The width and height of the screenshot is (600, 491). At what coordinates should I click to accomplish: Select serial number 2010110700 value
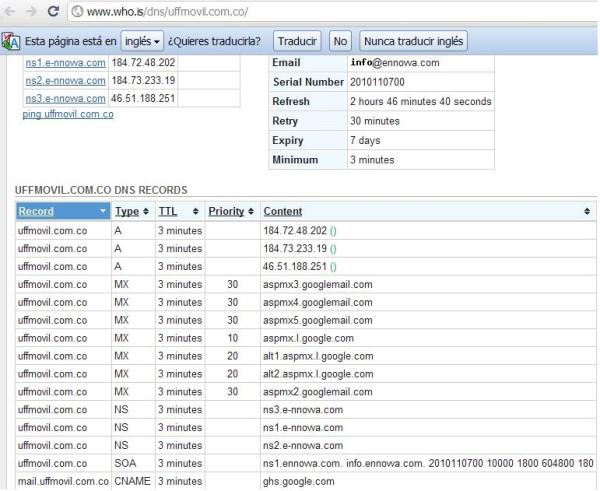click(377, 82)
